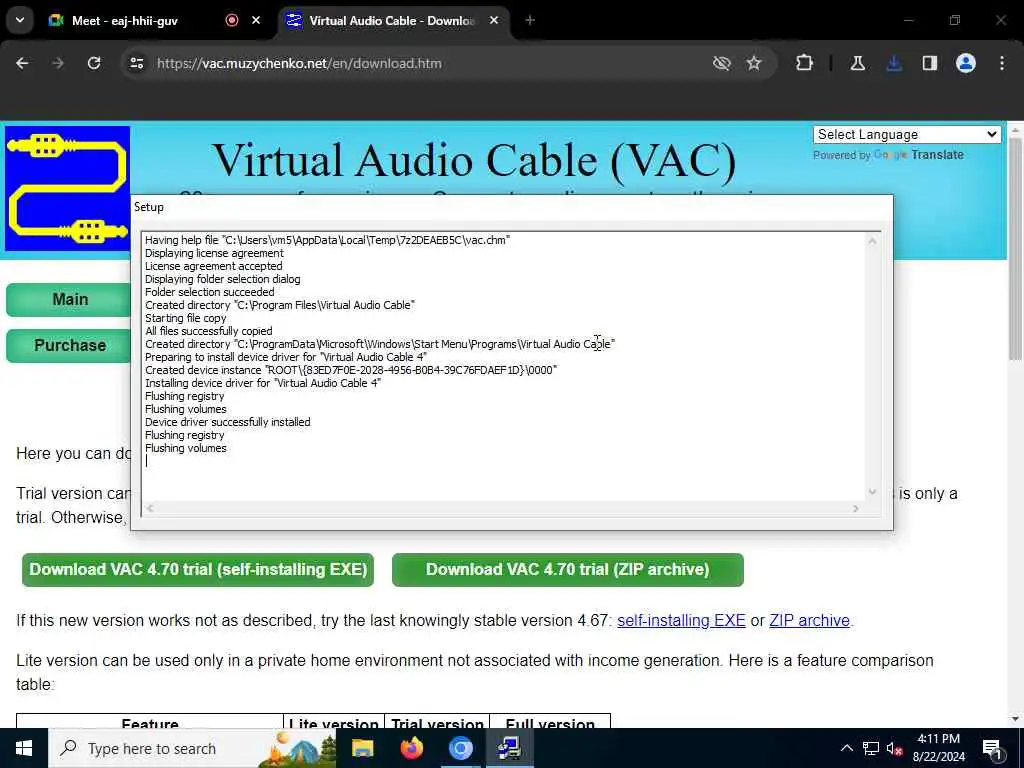Click the Setup log scroll left arrow

(150, 508)
